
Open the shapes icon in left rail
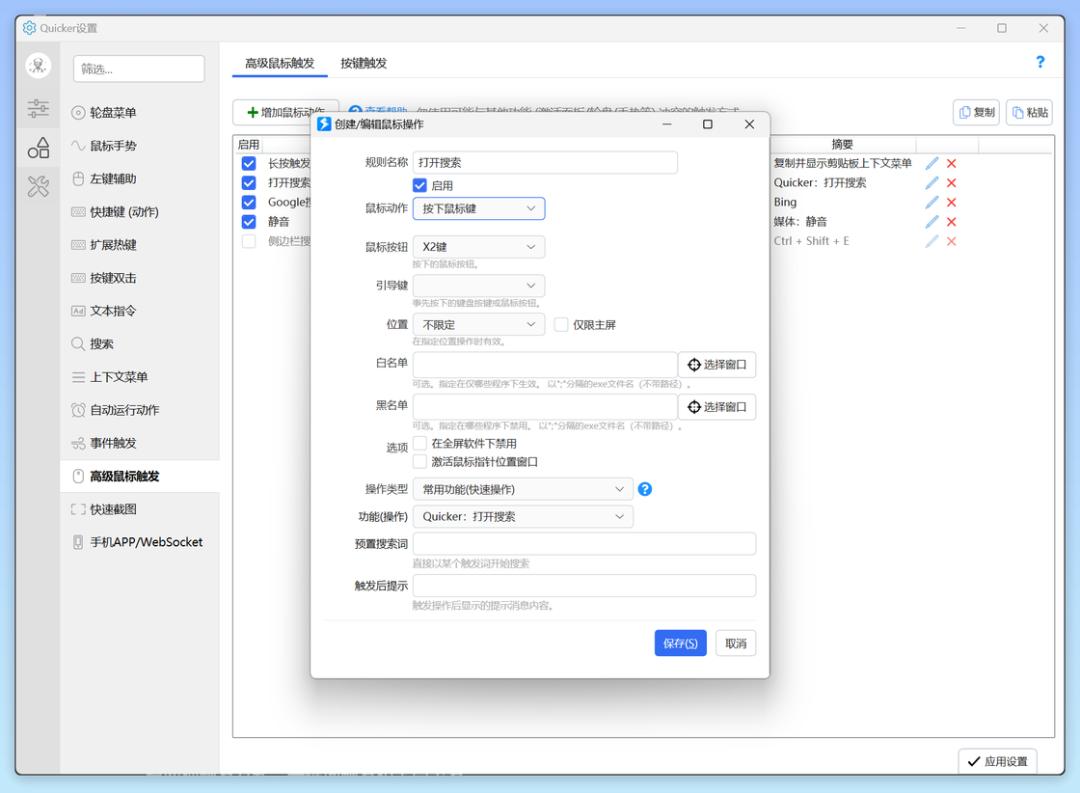click(x=38, y=147)
